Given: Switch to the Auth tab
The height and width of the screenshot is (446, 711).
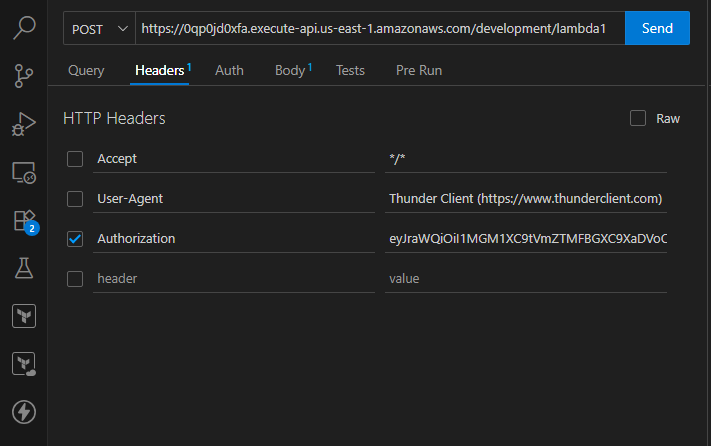Looking at the screenshot, I should click(229, 71).
